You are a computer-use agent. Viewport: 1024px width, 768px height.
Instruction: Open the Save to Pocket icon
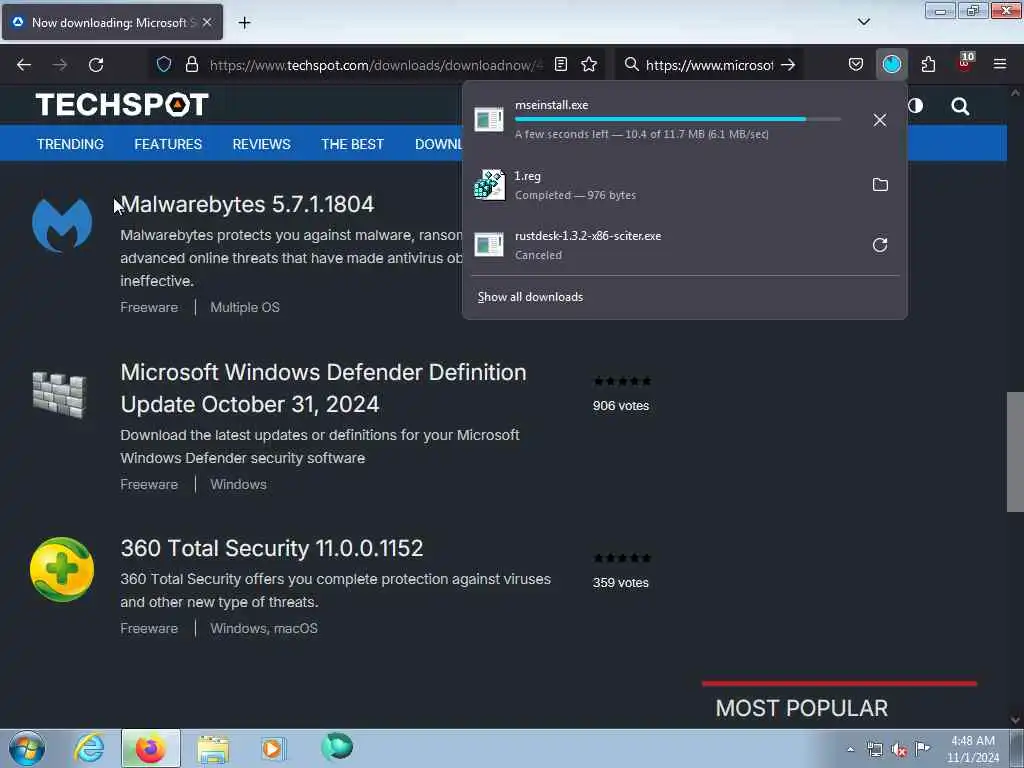[856, 65]
